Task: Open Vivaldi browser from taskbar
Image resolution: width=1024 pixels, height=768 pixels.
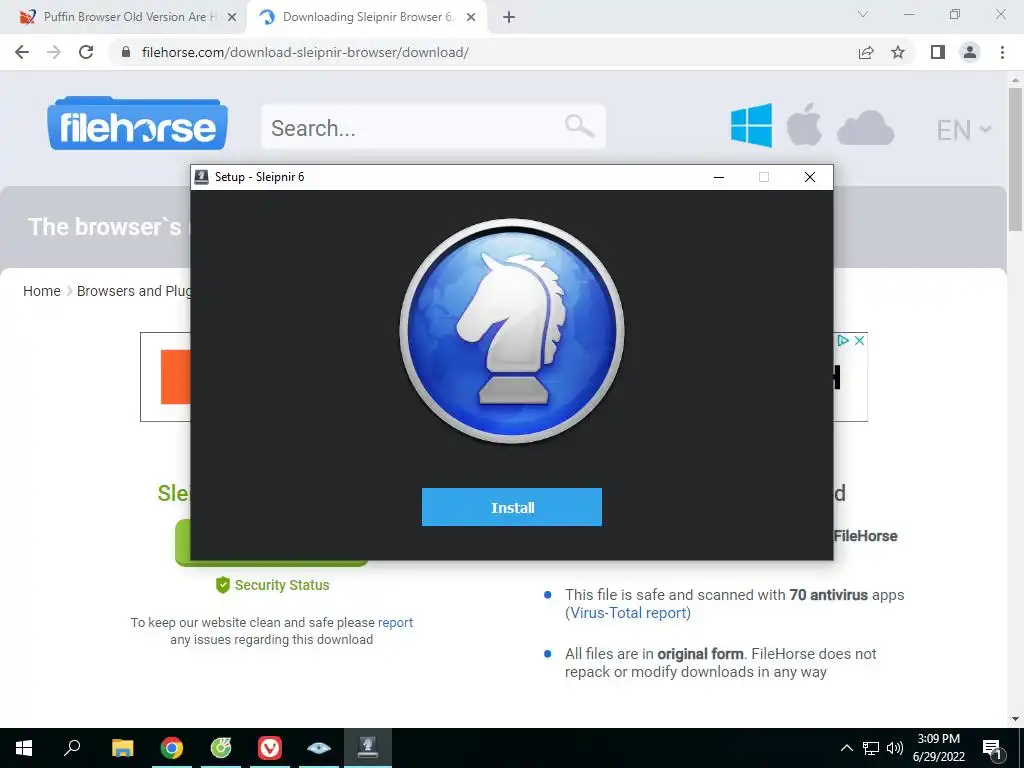Action: click(270, 748)
